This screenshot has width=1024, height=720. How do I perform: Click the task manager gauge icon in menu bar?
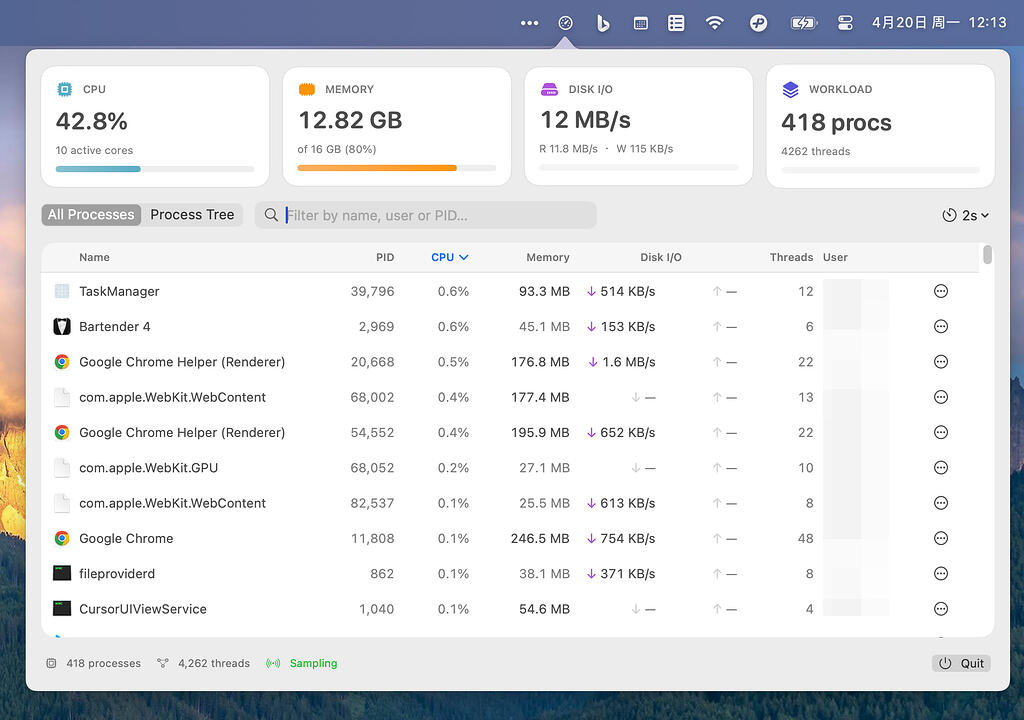pos(566,23)
